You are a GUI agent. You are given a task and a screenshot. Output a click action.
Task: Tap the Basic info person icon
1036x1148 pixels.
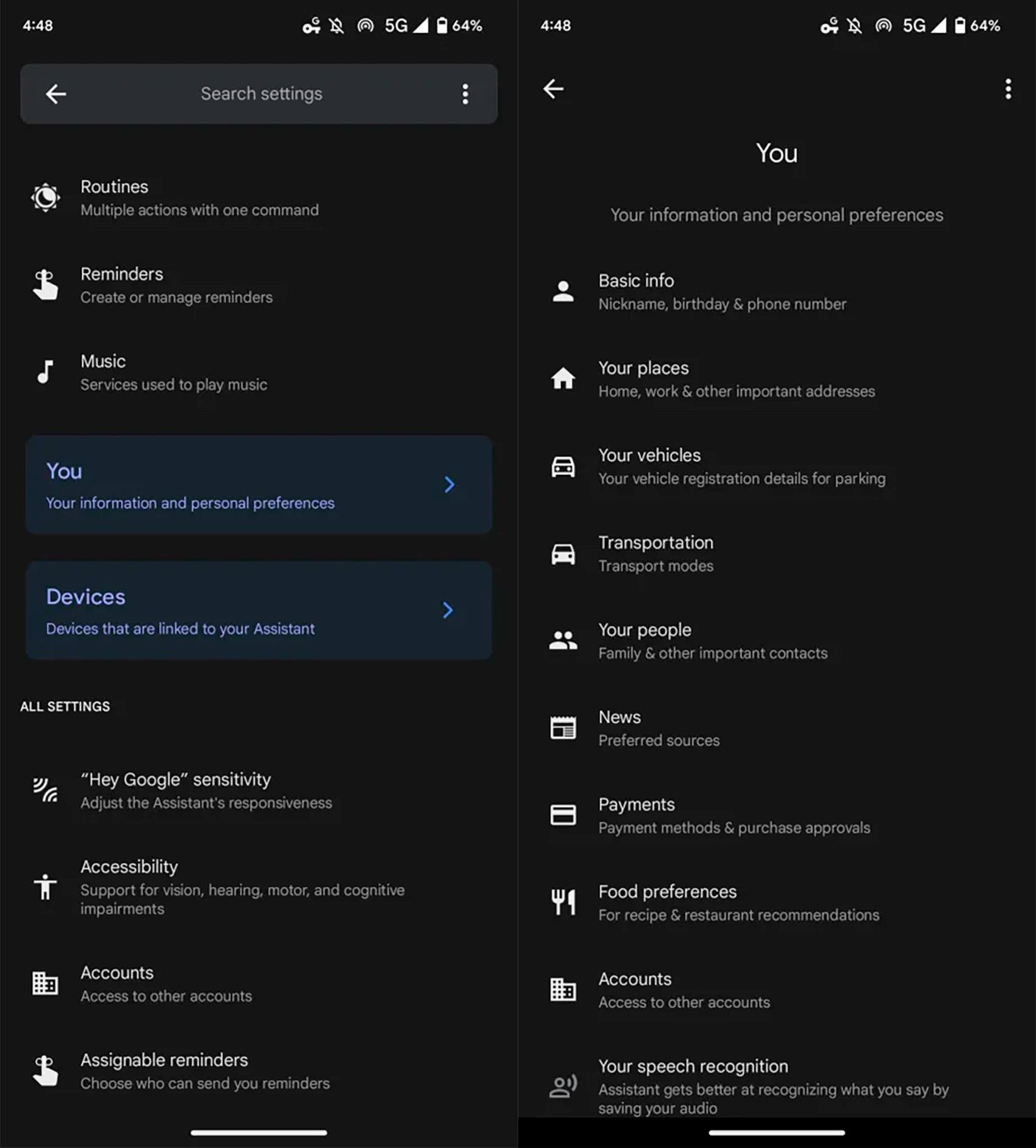pyautogui.click(x=563, y=292)
